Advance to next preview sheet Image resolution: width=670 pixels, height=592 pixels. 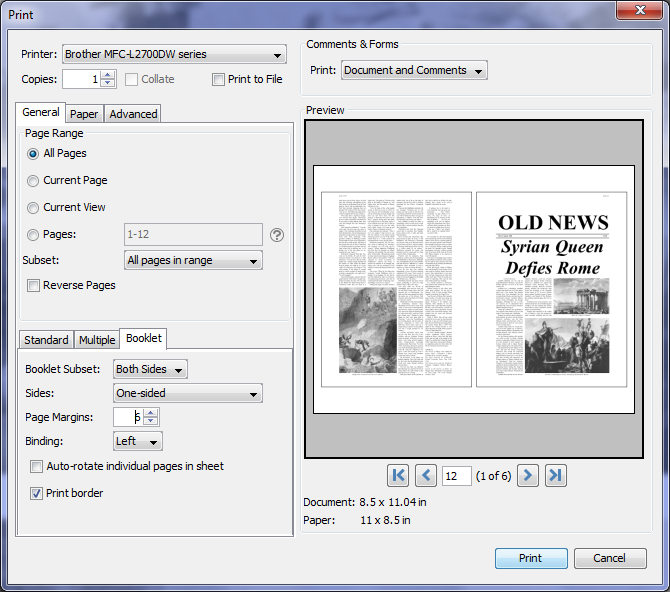(x=528, y=475)
